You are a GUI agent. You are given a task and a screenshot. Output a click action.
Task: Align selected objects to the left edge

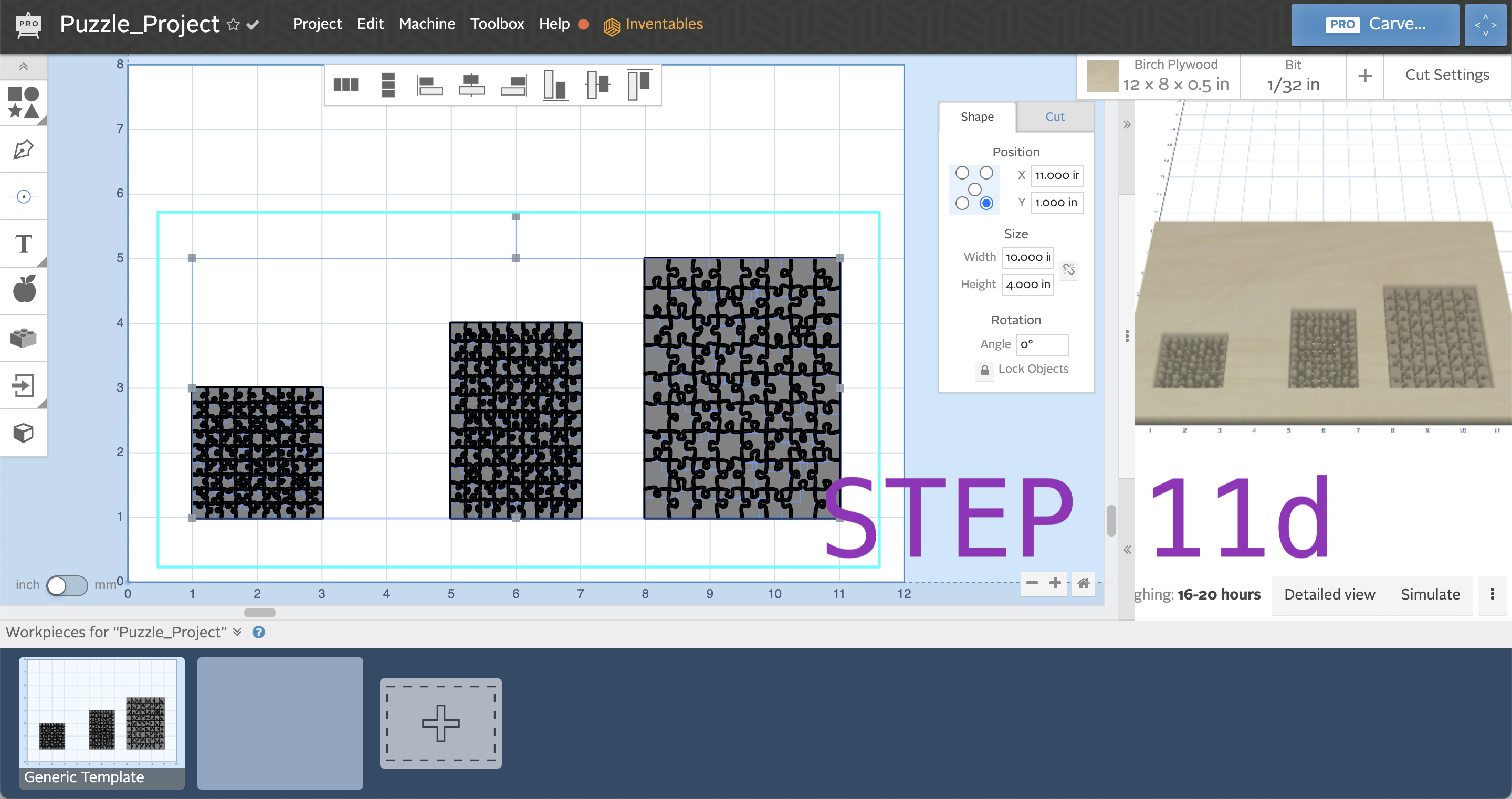pyautogui.click(x=429, y=85)
